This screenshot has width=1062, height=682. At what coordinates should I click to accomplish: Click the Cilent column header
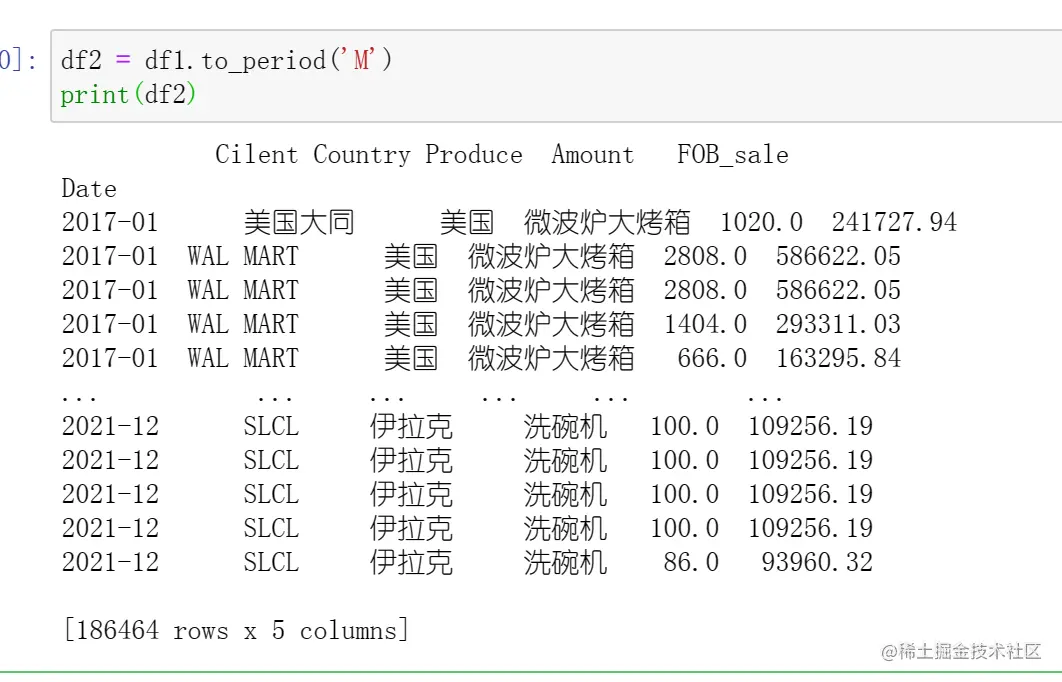[256, 155]
